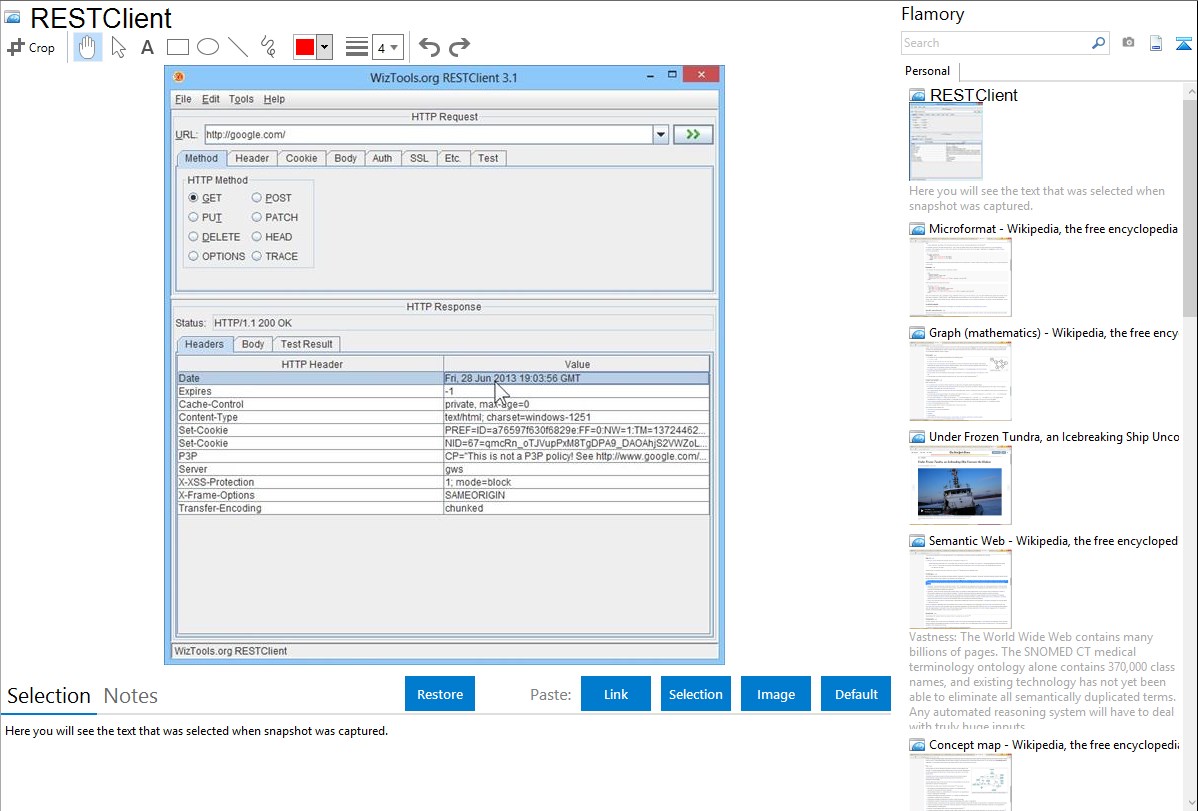Open the URL history dropdown arrow
The height and width of the screenshot is (811, 1198).
[x=661, y=135]
